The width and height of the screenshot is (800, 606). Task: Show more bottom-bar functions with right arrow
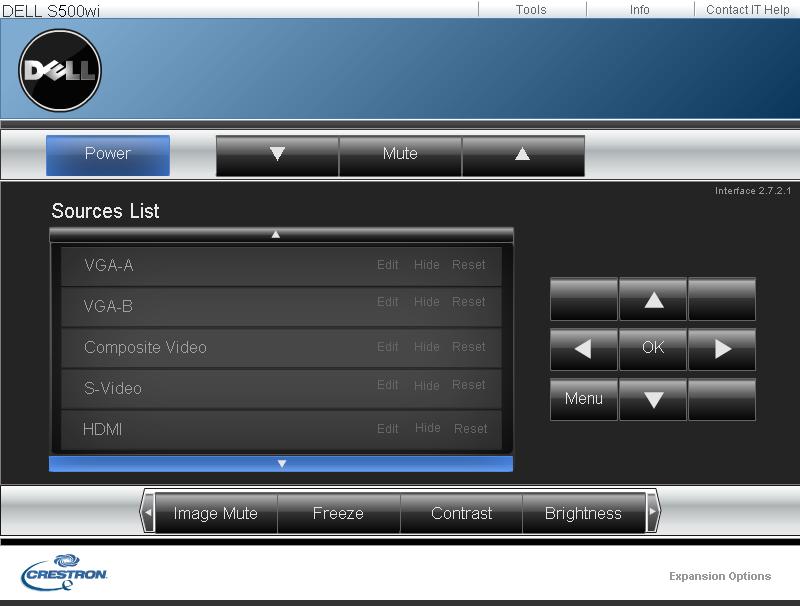pyautogui.click(x=653, y=512)
